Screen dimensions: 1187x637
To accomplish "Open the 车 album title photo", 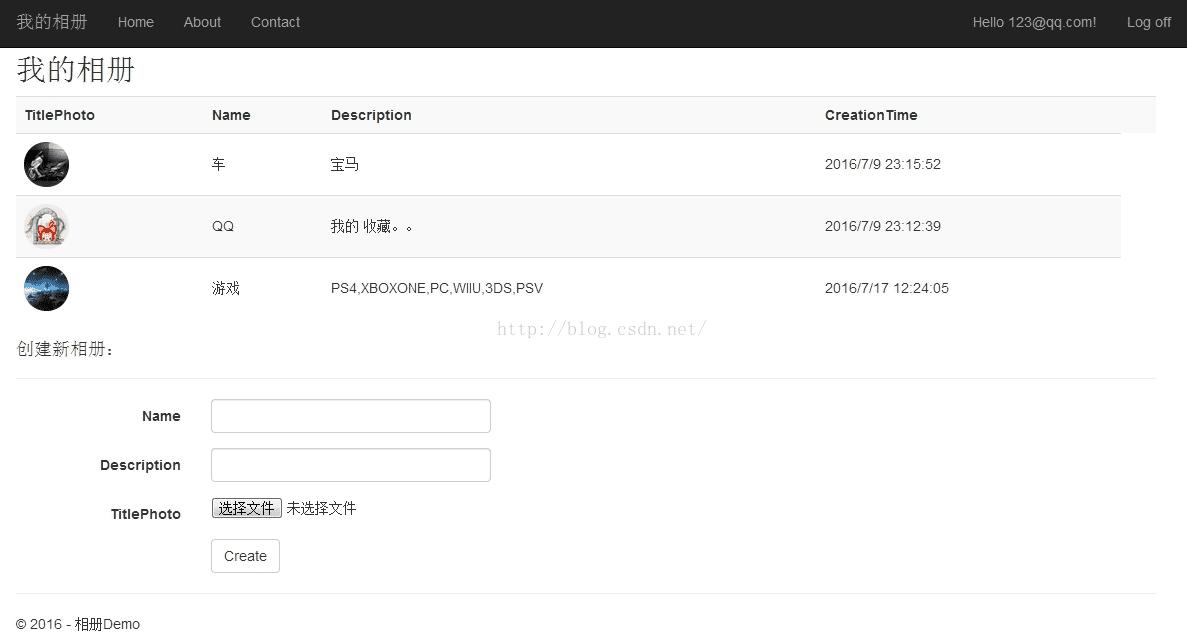I will 46,164.
